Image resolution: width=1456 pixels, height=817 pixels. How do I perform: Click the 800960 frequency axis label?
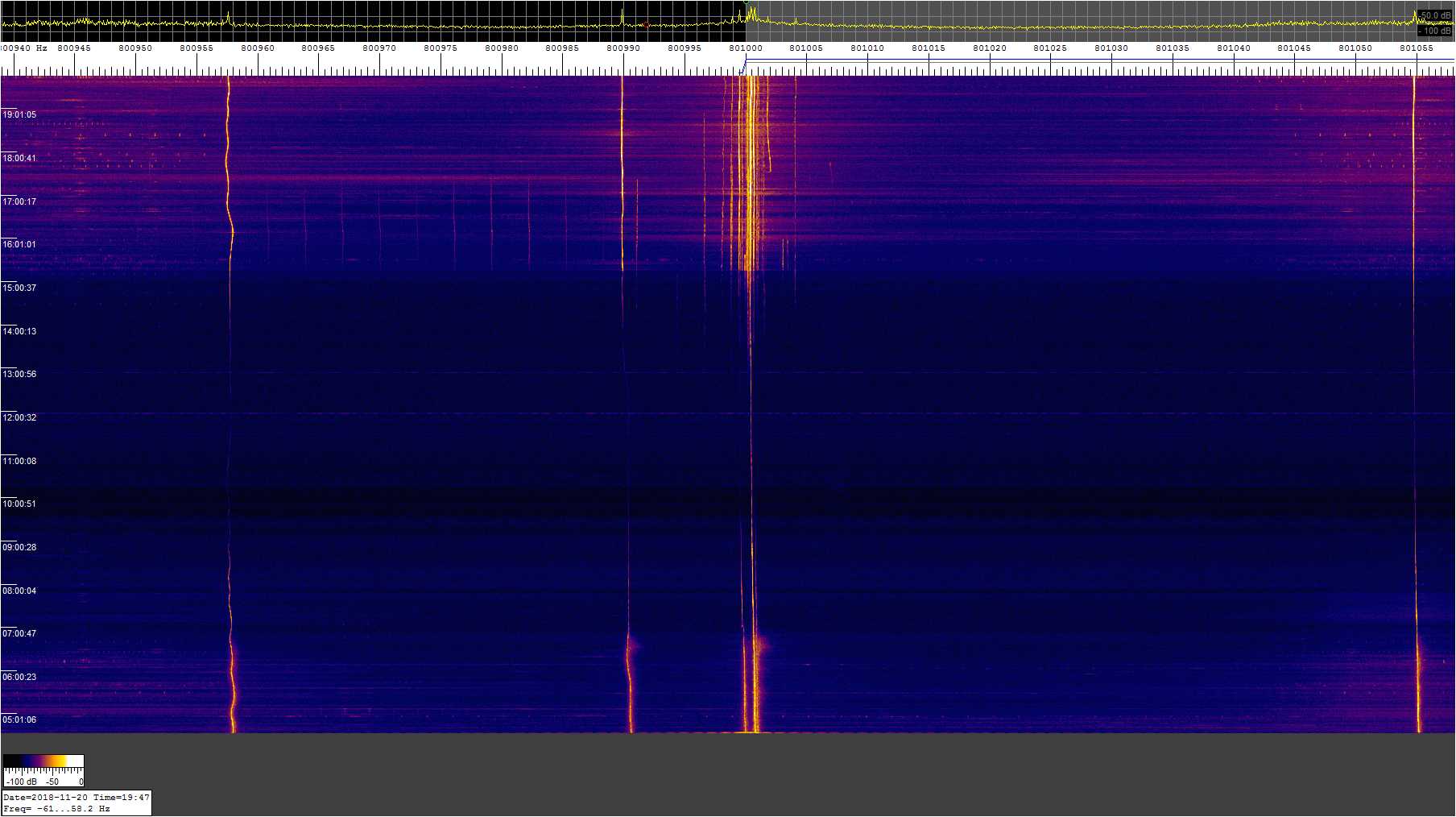pyautogui.click(x=258, y=48)
